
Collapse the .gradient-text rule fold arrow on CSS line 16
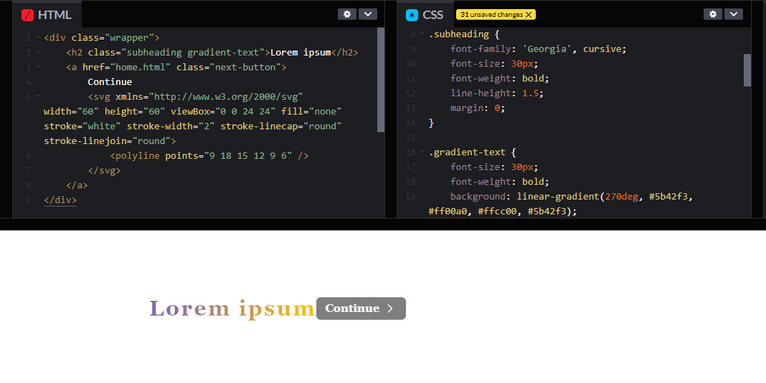tap(423, 152)
